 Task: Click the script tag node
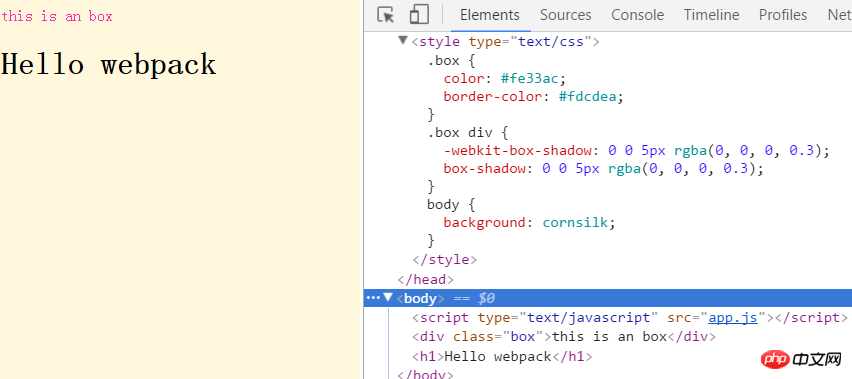pos(630,318)
